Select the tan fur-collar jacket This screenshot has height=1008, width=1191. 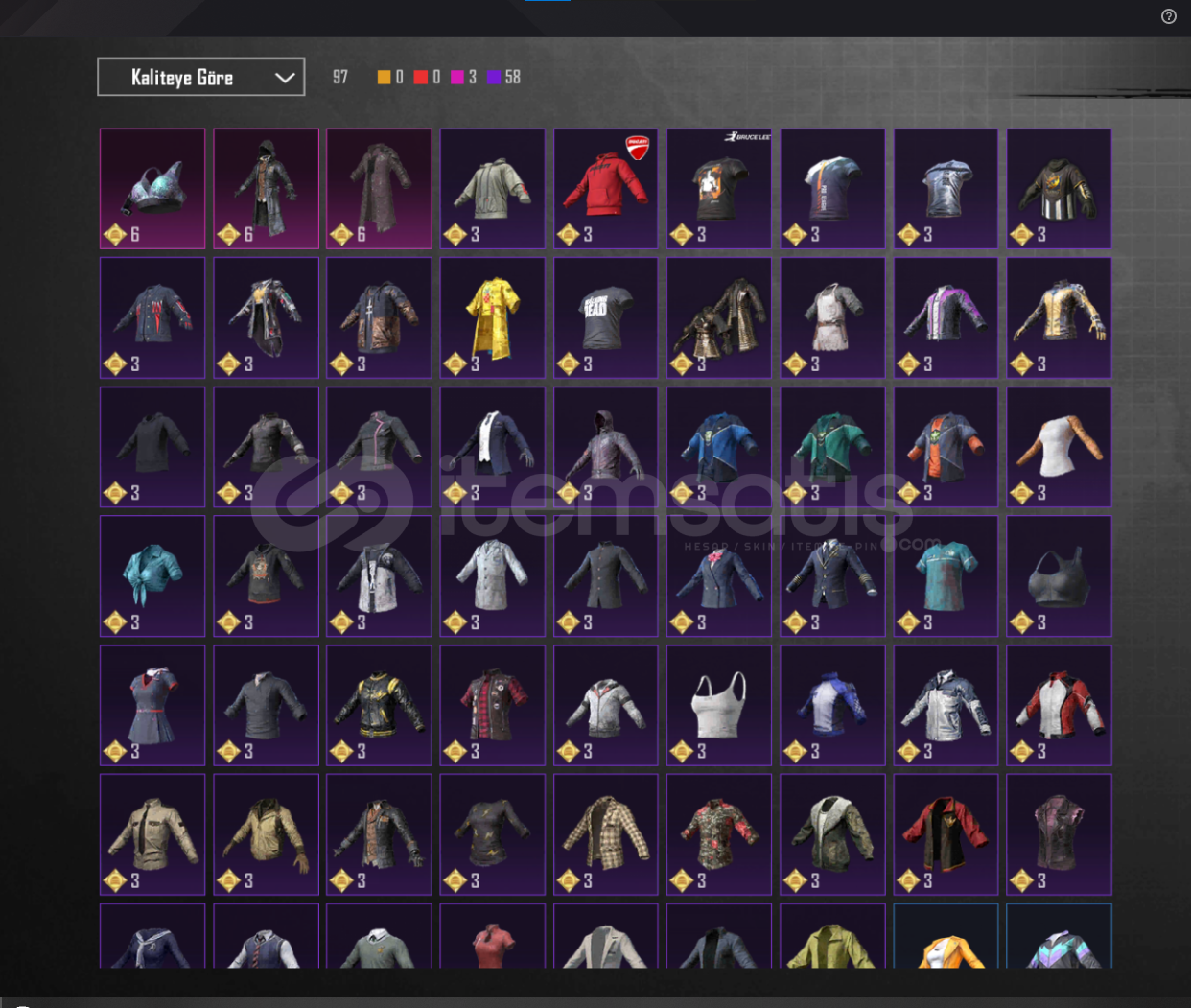coord(266,835)
